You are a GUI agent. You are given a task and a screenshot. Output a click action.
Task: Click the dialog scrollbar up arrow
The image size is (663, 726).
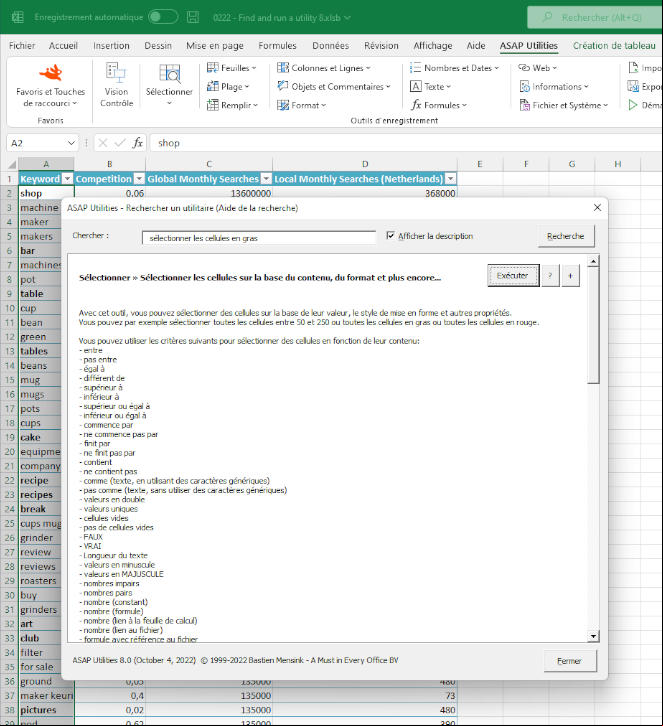pyautogui.click(x=593, y=262)
